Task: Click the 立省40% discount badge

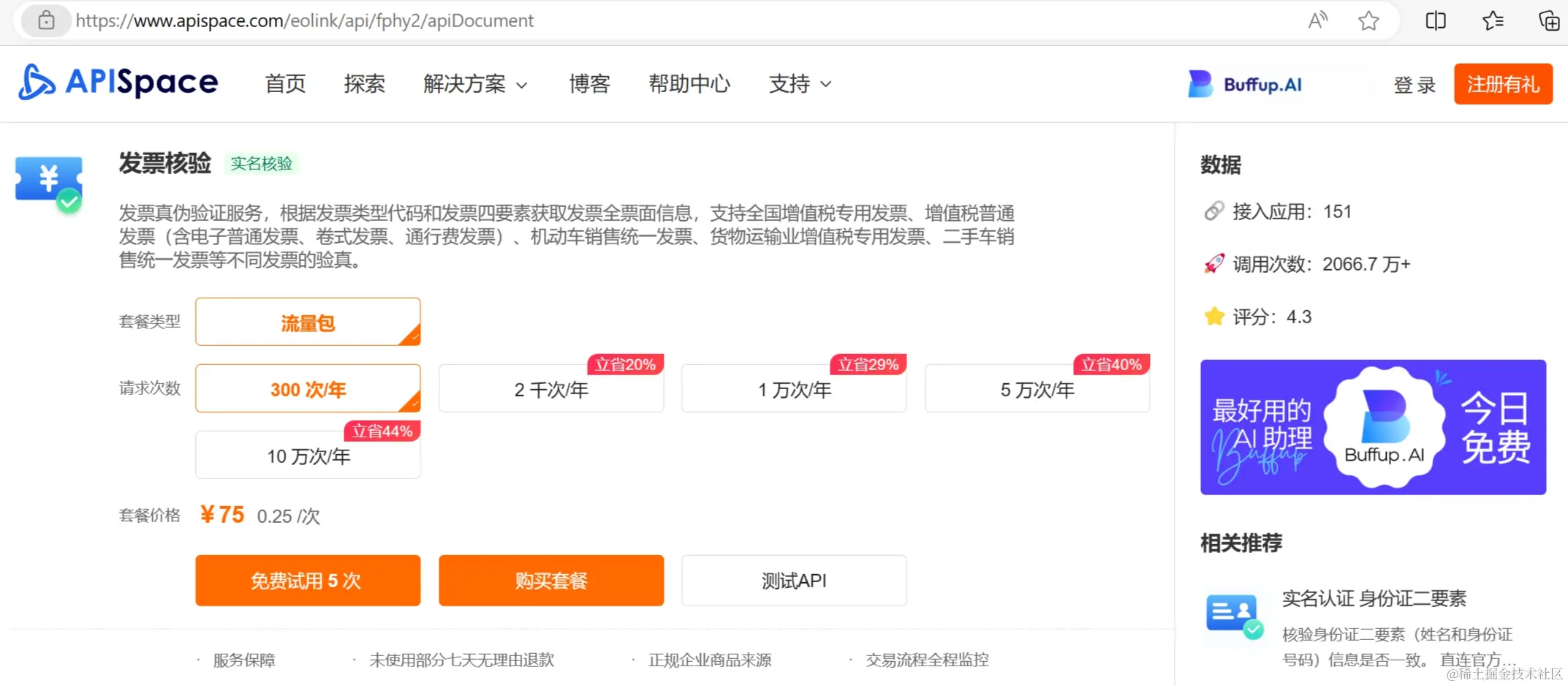Action: coord(1111,364)
